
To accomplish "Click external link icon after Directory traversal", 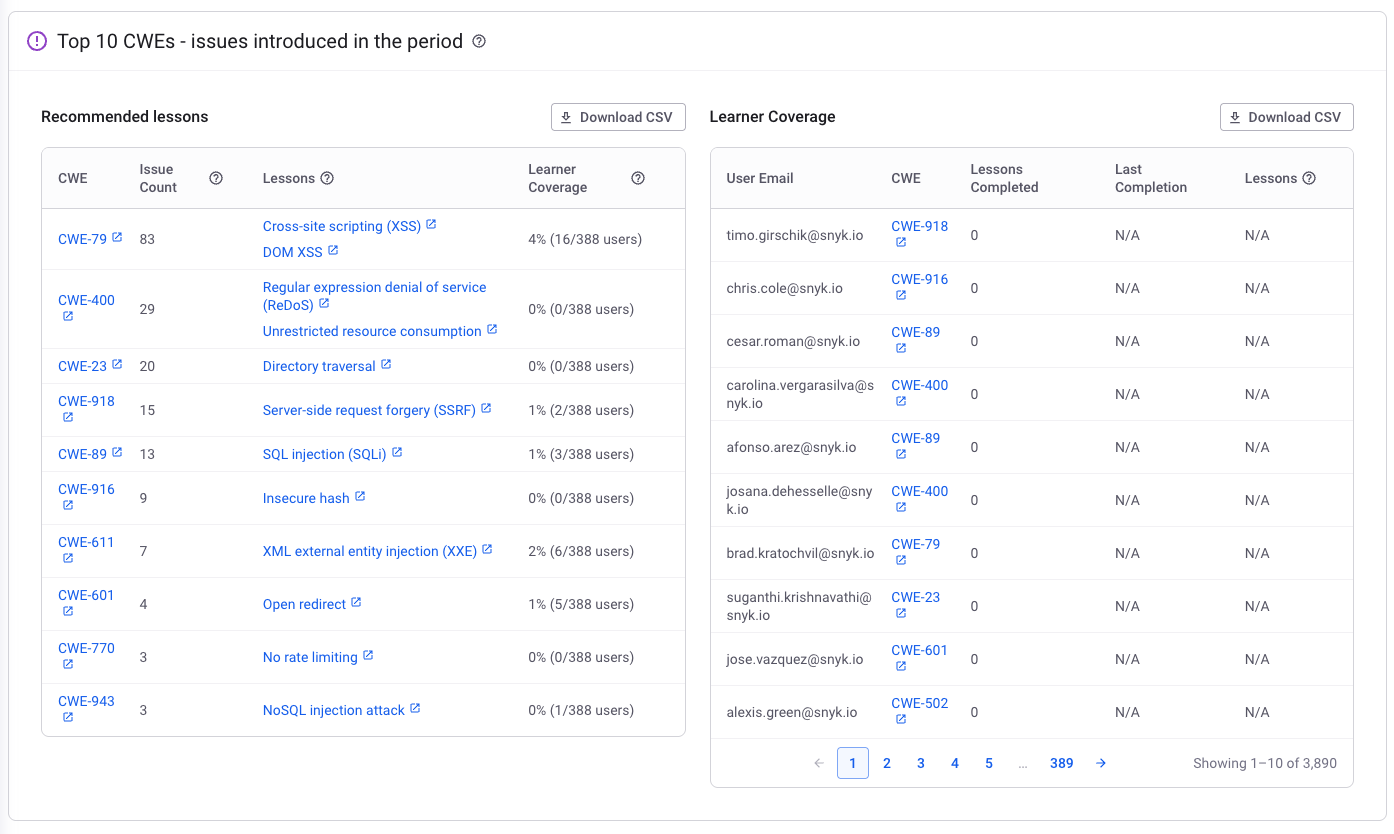I will point(386,365).
